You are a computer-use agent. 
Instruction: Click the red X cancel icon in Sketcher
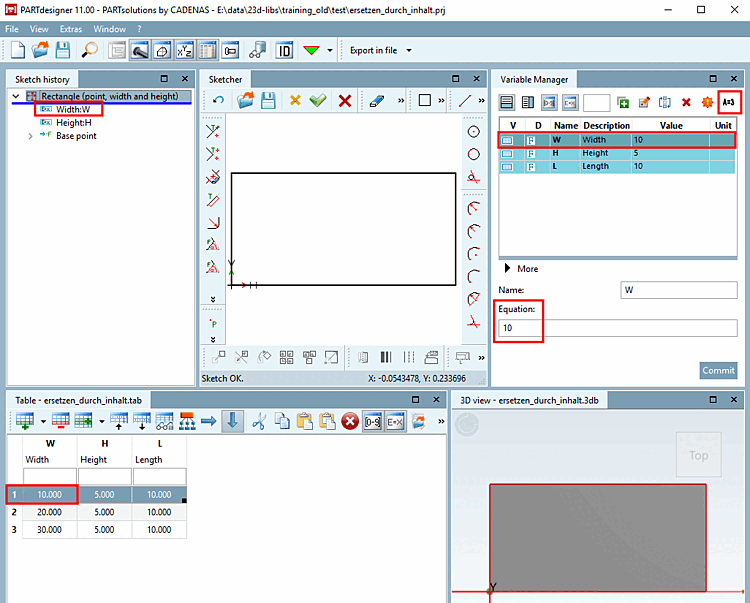point(345,100)
